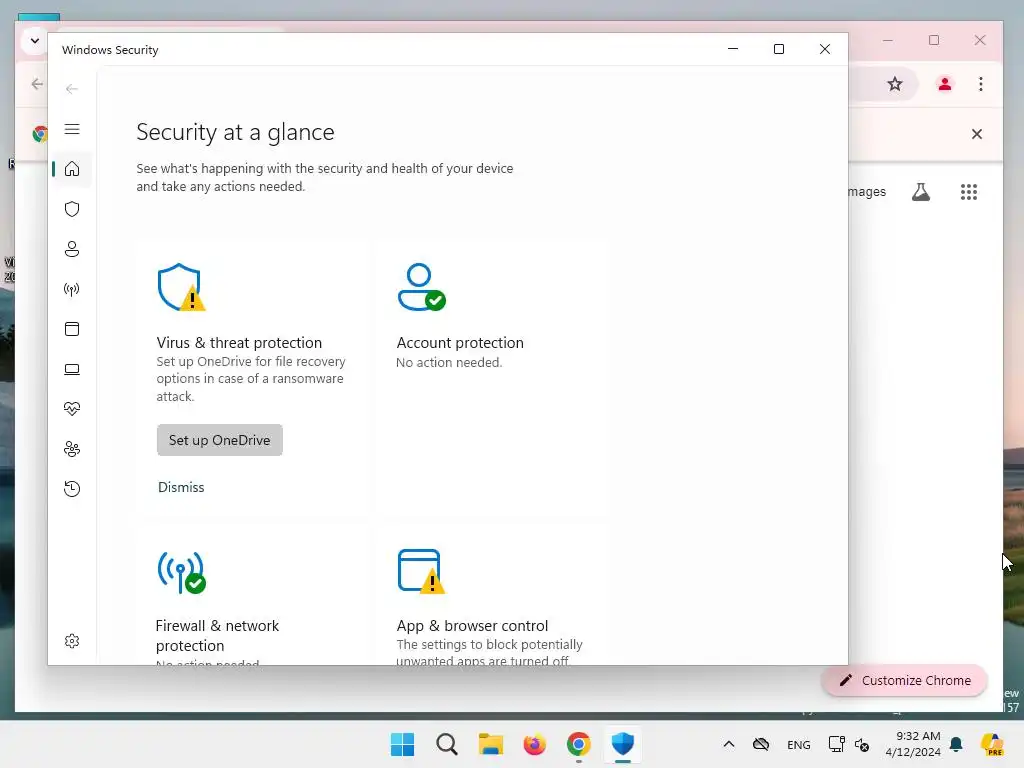Image resolution: width=1024 pixels, height=768 pixels.
Task: Click the Customize Chrome button
Action: [x=904, y=680]
